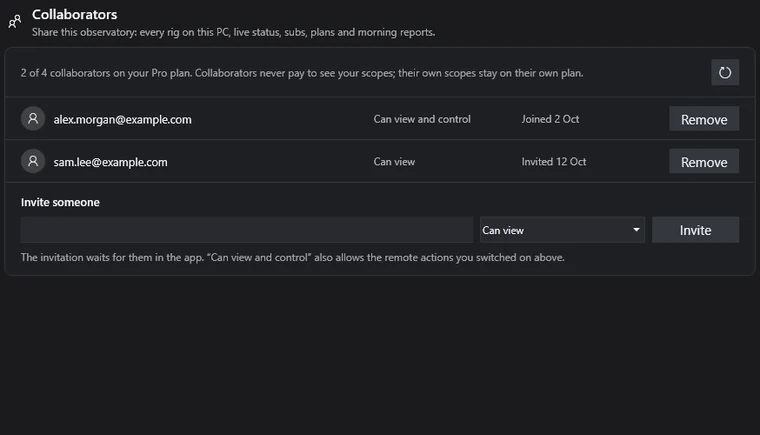The height and width of the screenshot is (435, 760).
Task: Click the Collaborators people icon in the header
Action: tap(15, 21)
